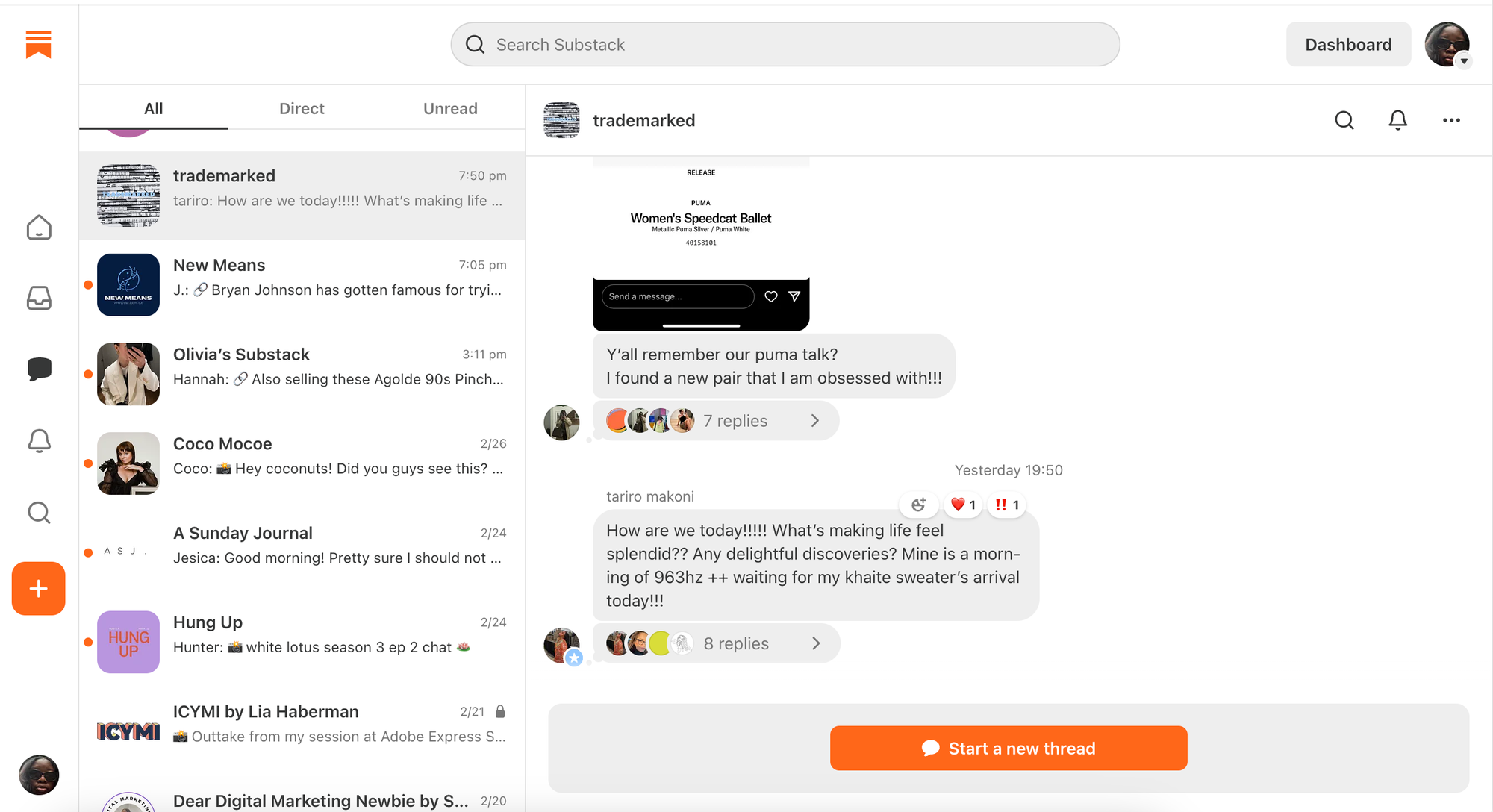Click the sidebar search magnifier icon
This screenshot has width=1493, height=812.
(x=39, y=512)
